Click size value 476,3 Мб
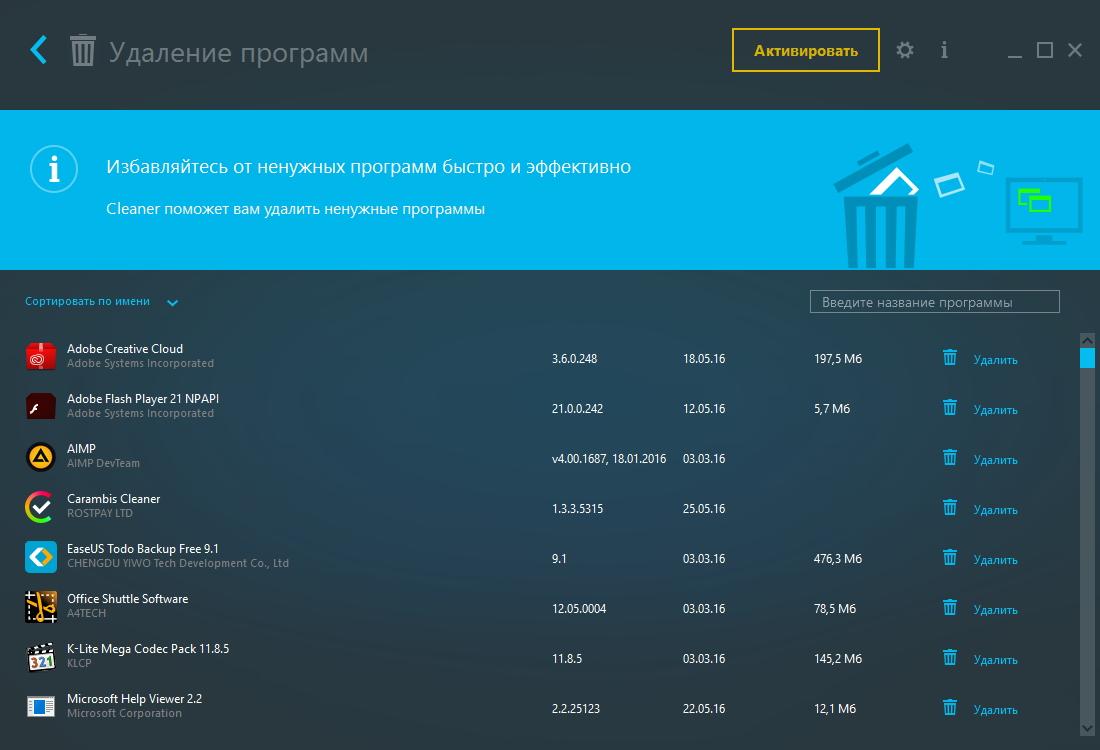Viewport: 1100px width, 750px height. click(838, 558)
